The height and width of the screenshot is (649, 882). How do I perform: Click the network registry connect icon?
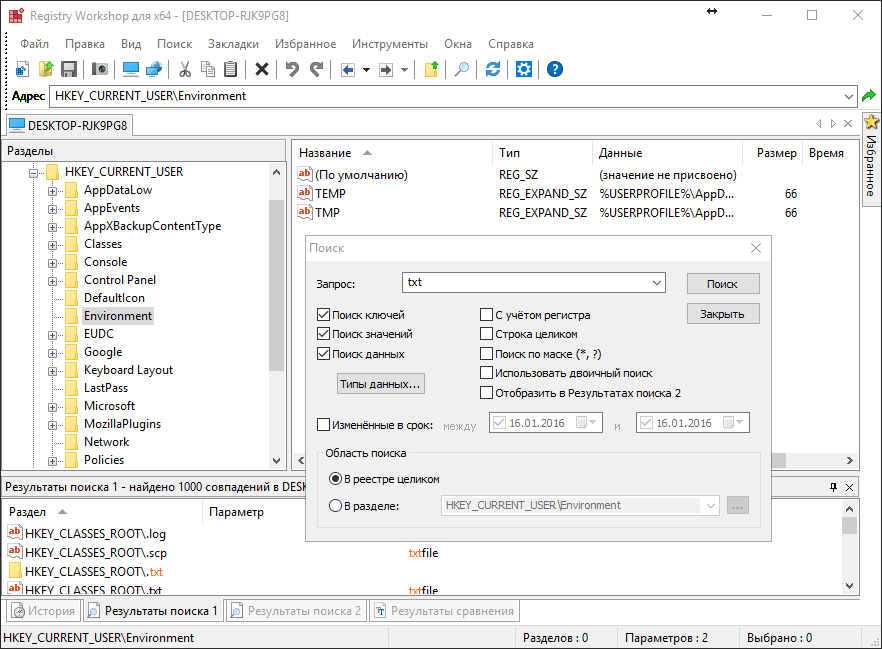[154, 69]
